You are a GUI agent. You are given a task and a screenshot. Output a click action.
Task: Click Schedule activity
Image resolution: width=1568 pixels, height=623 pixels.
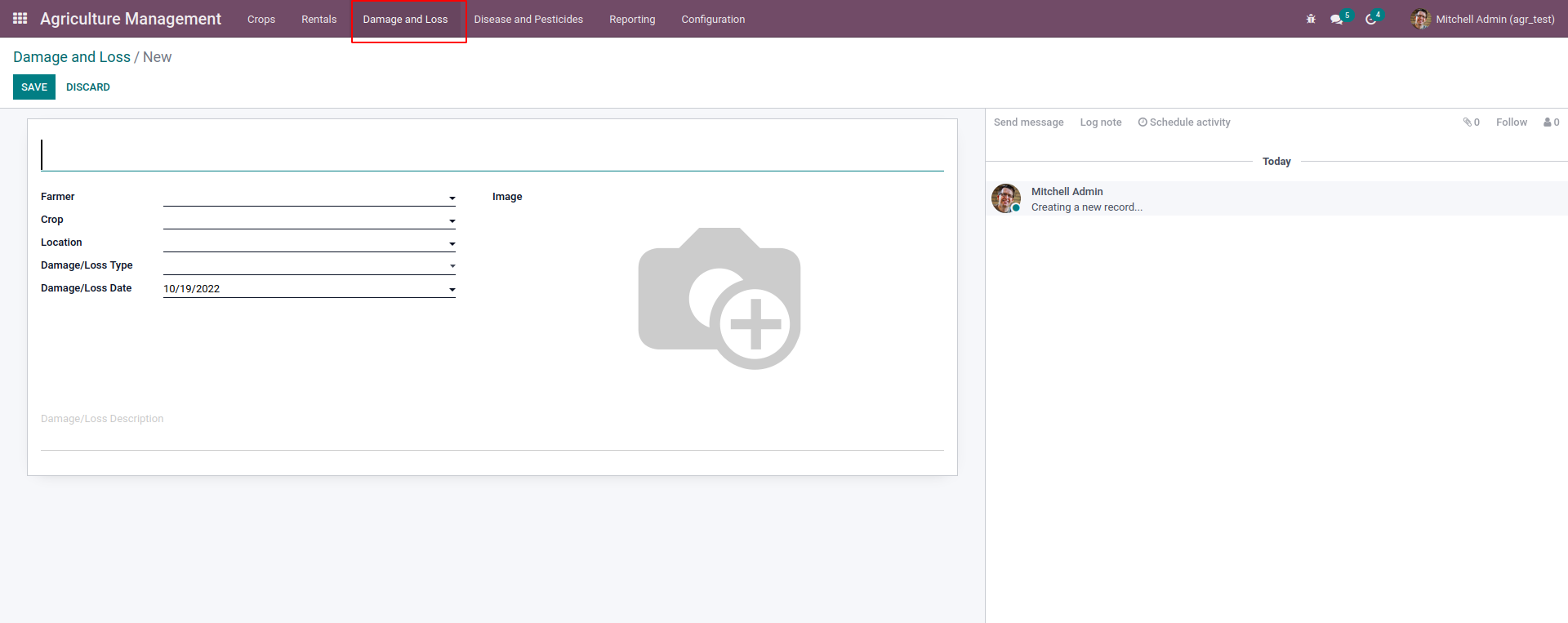tap(1184, 122)
